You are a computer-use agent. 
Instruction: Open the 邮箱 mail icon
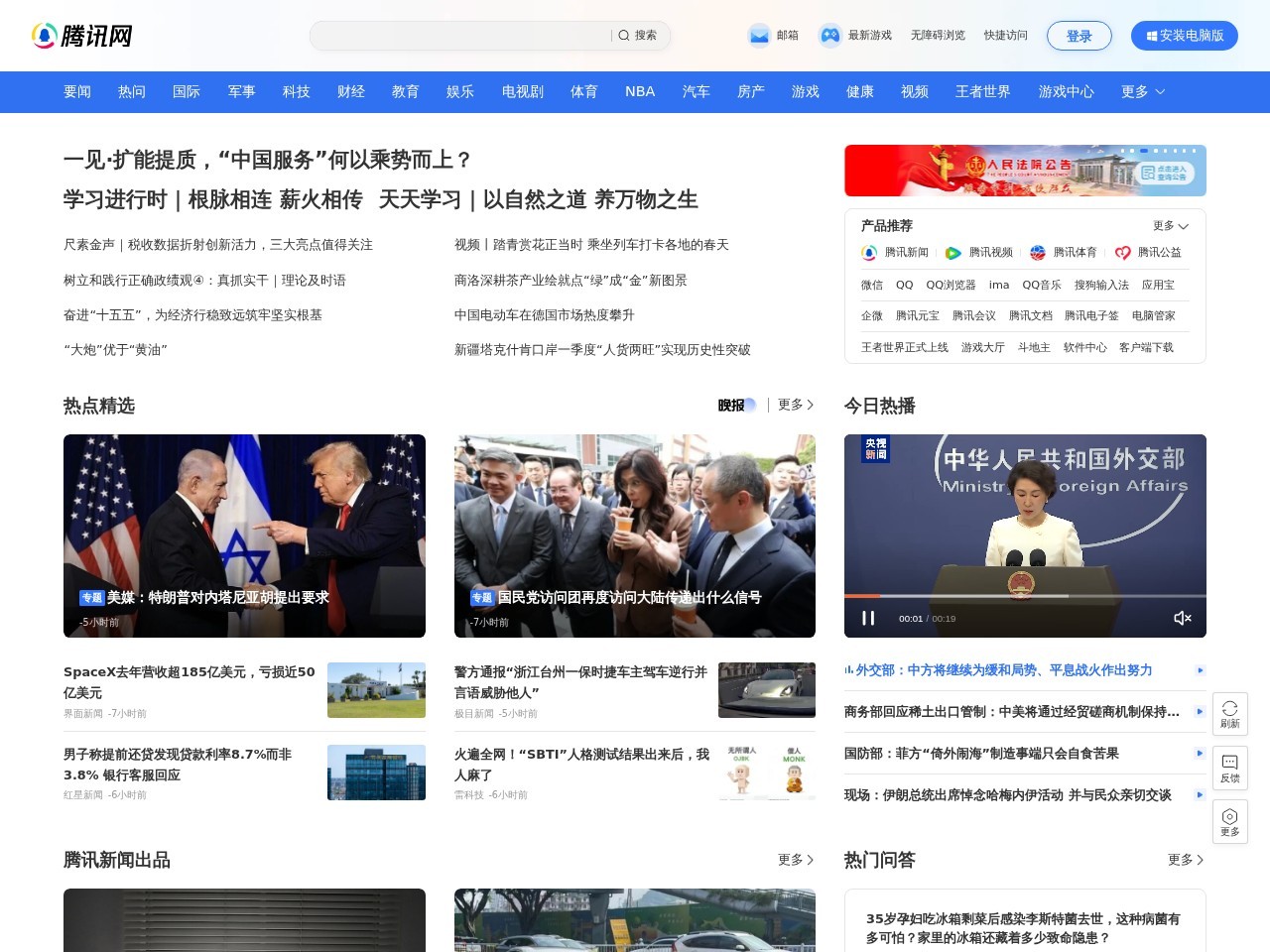click(x=757, y=36)
